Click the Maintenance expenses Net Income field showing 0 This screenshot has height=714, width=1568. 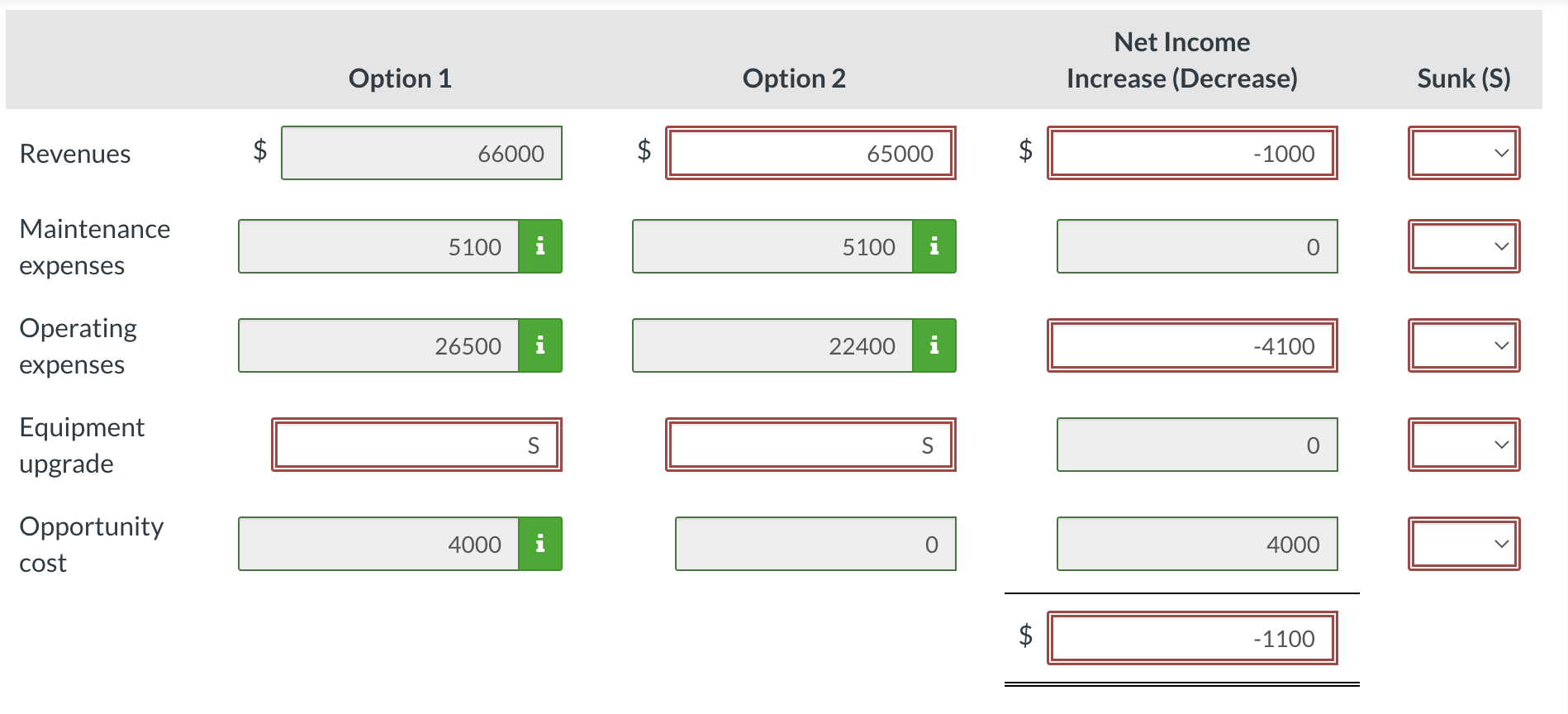coord(1197,245)
